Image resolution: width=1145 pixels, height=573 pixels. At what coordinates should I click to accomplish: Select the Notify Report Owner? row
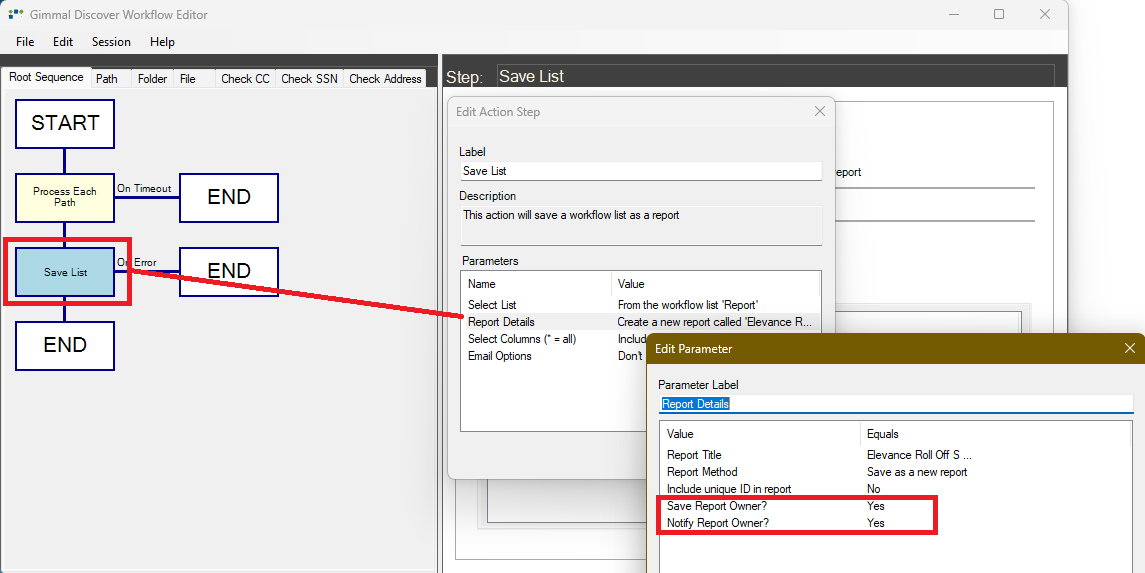pyautogui.click(x=717, y=523)
